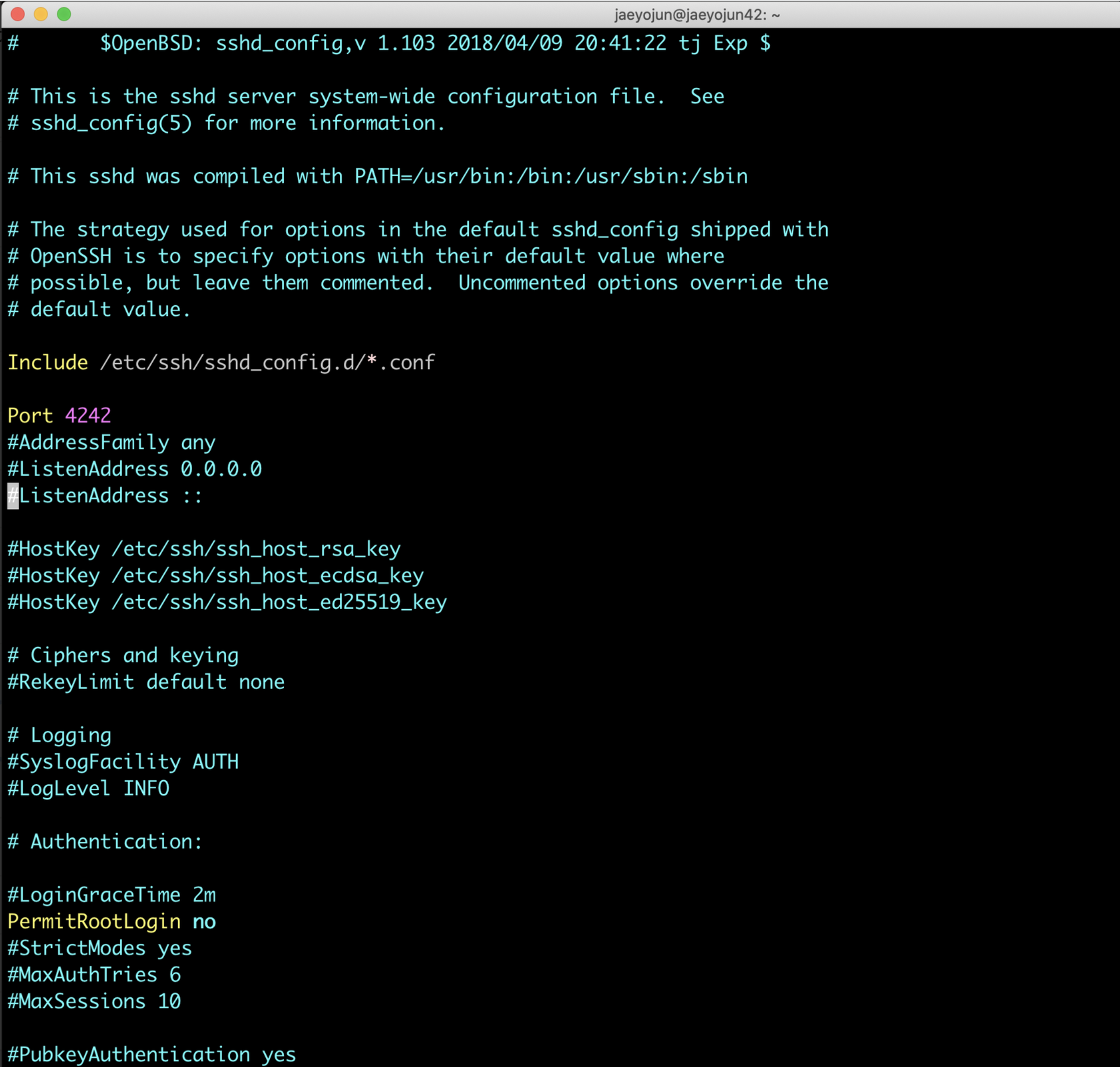The width and height of the screenshot is (1120, 1067).
Task: Click the #SyslogFacility AUTH line
Action: [123, 762]
